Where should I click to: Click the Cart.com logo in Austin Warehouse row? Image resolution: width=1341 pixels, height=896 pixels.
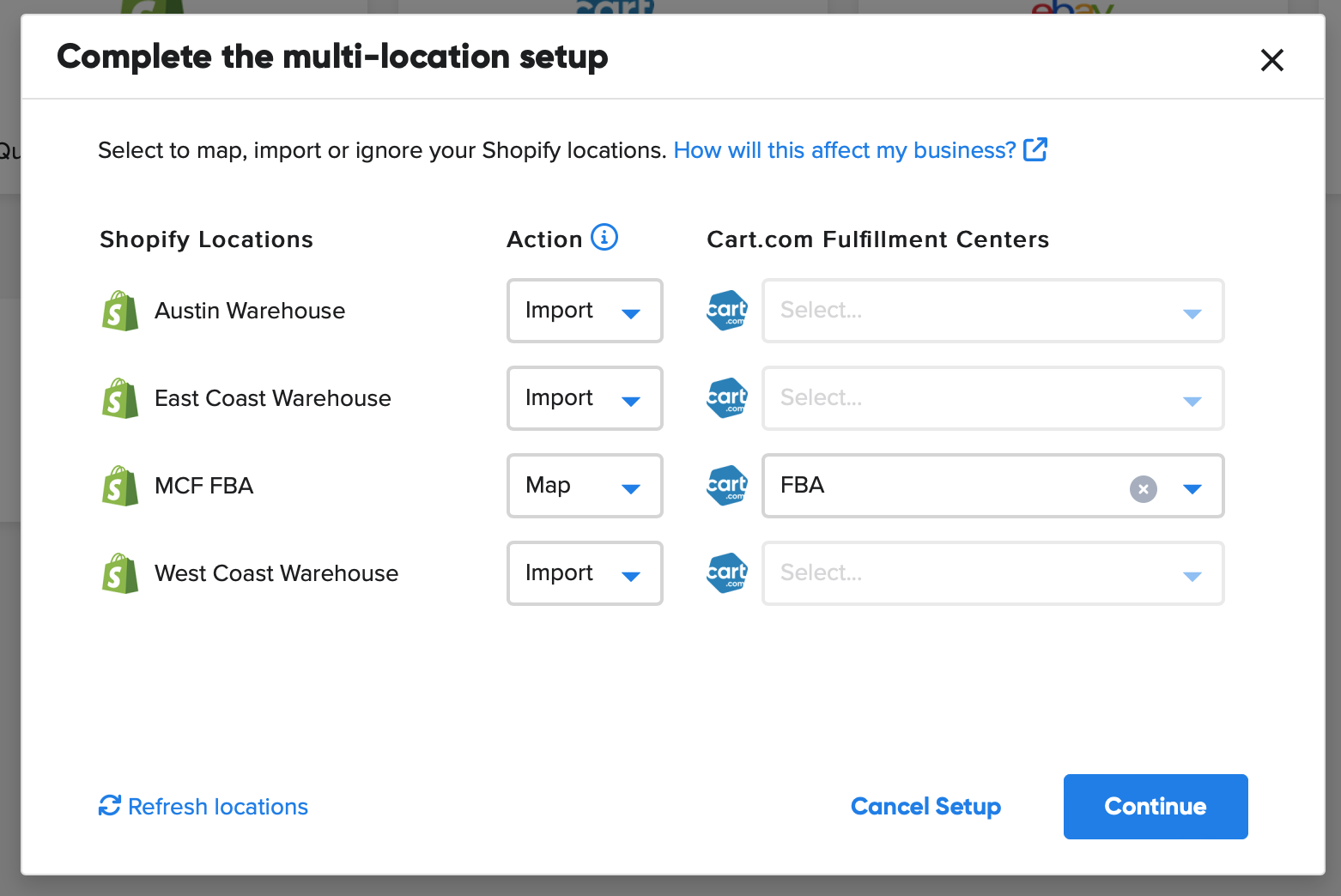click(x=727, y=311)
